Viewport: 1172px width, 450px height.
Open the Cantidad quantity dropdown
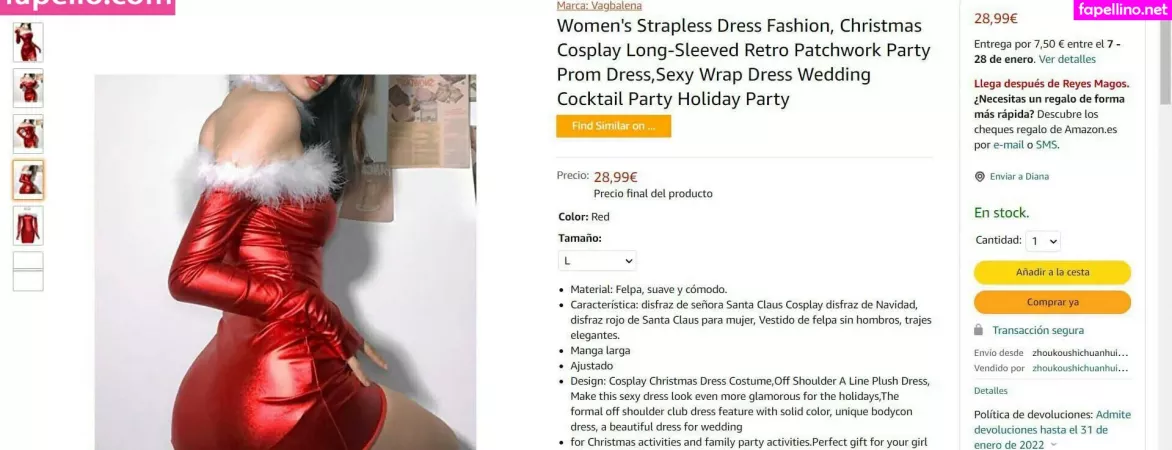(x=1043, y=241)
